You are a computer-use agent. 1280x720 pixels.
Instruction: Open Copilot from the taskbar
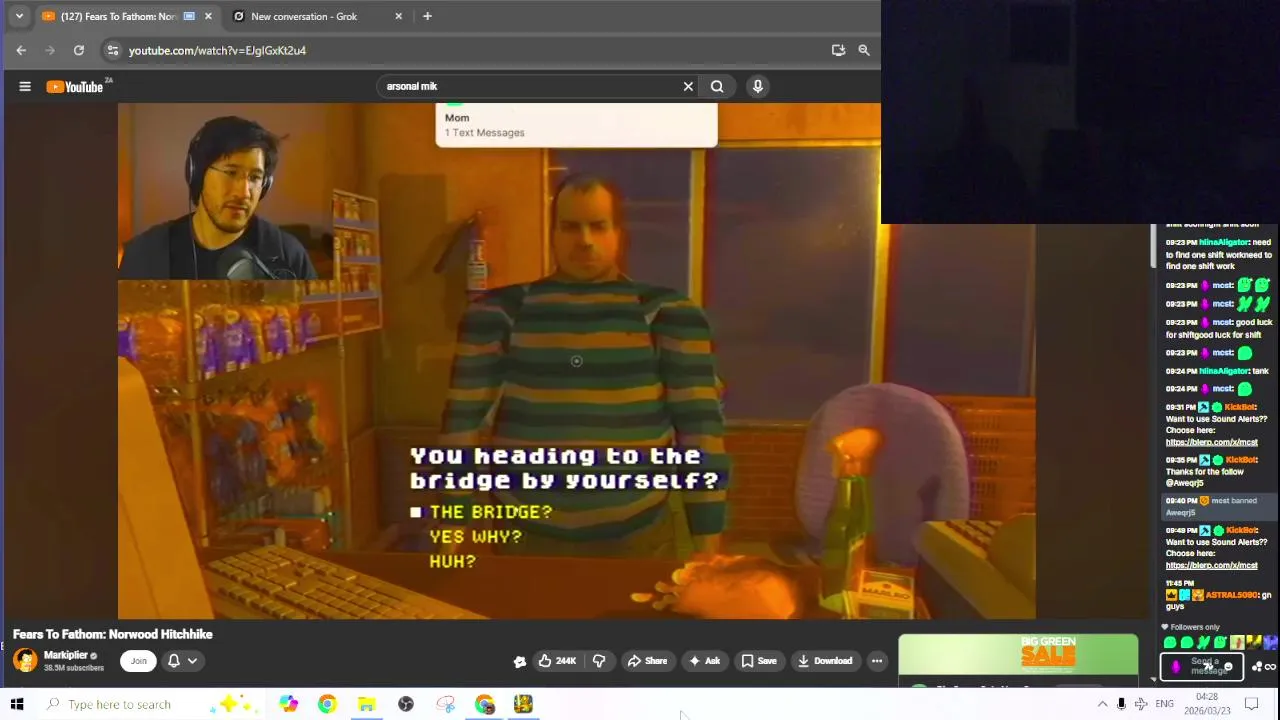point(288,704)
